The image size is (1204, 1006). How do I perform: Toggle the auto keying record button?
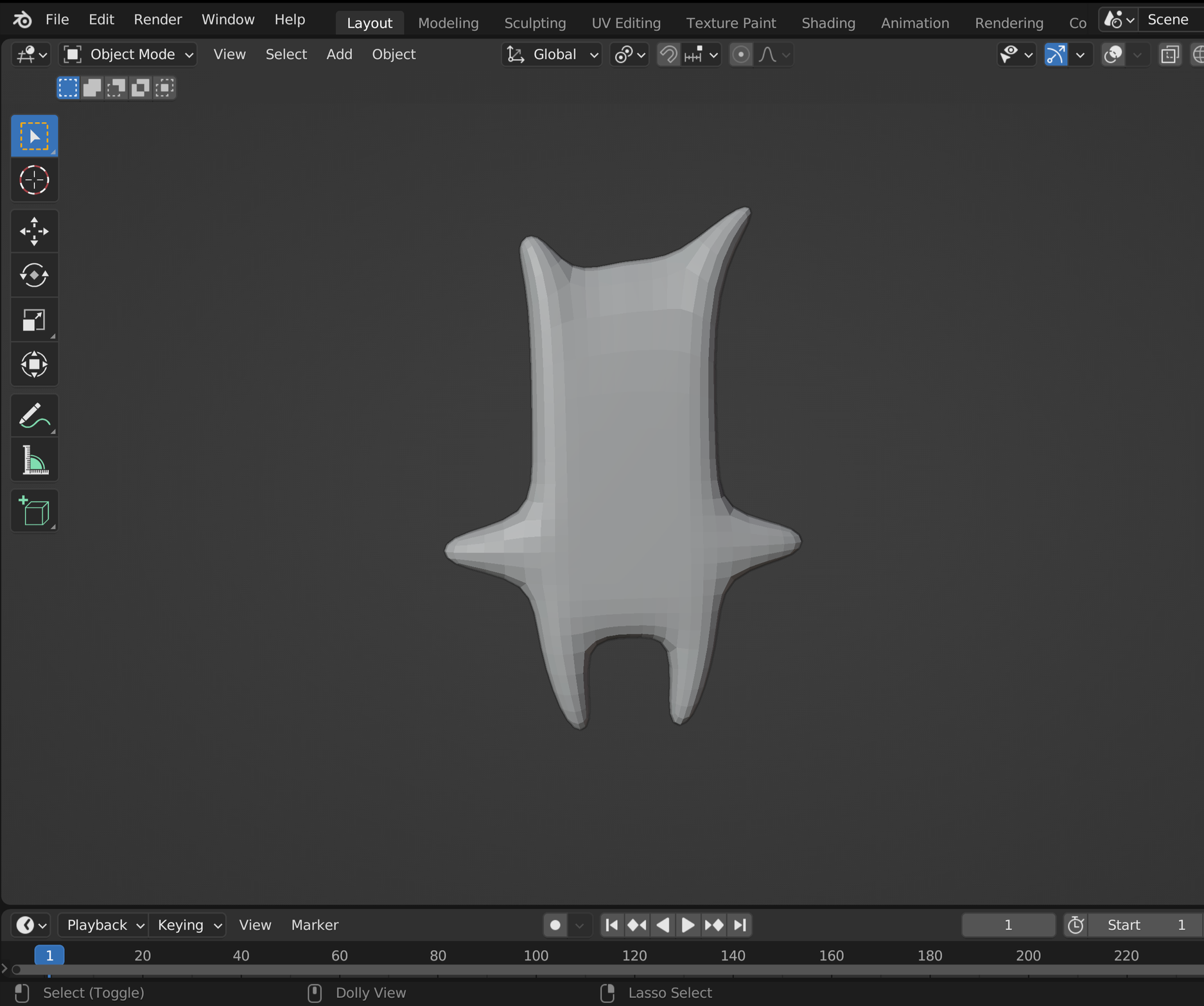tap(555, 925)
